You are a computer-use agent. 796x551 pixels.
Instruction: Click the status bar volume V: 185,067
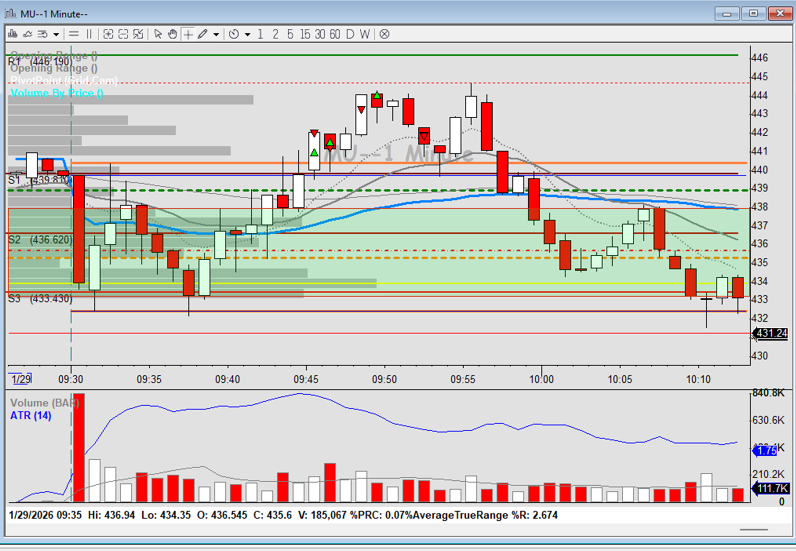[x=322, y=515]
